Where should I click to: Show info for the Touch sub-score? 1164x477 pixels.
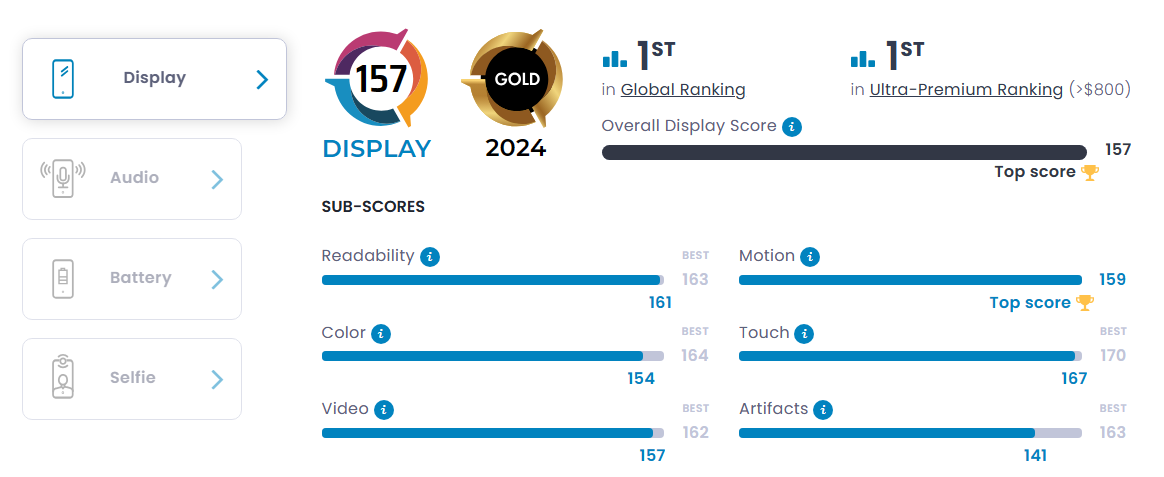804,334
